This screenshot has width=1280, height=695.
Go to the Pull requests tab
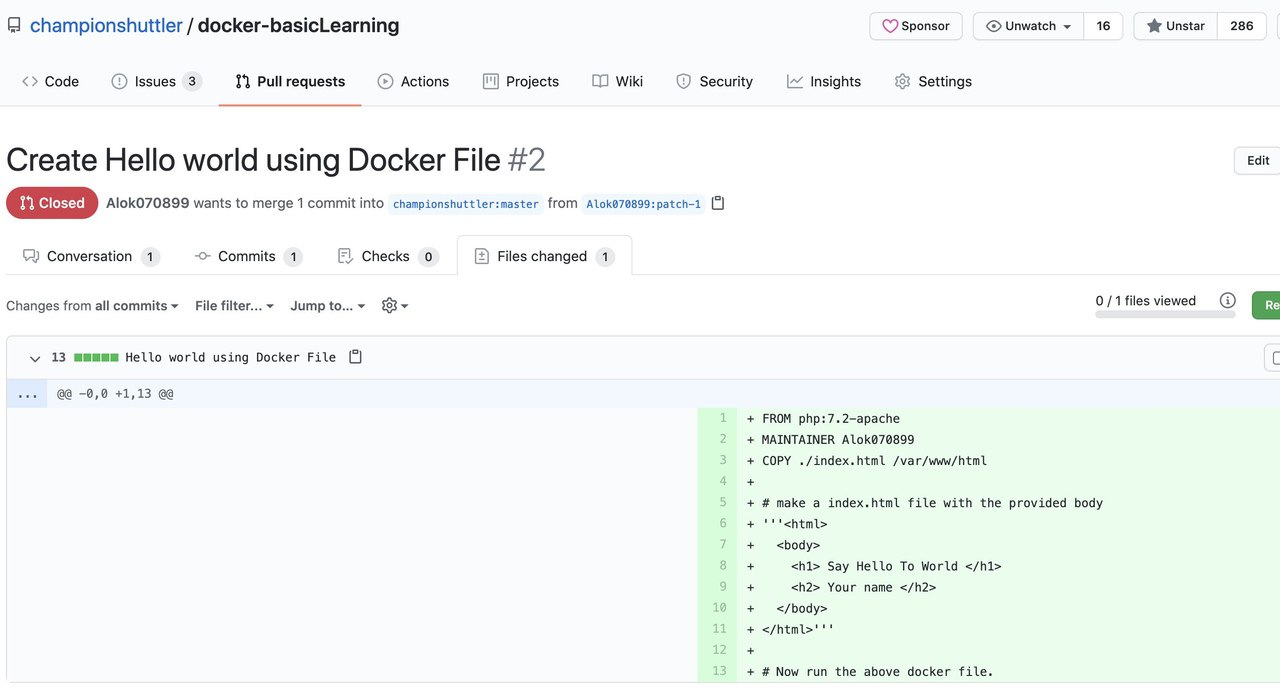[x=290, y=81]
